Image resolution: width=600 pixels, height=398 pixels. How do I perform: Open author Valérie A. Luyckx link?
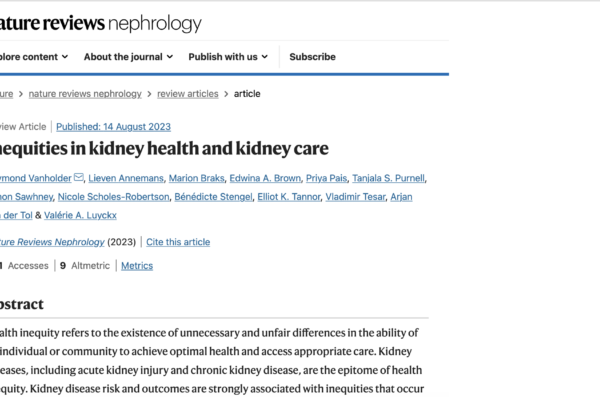point(80,215)
